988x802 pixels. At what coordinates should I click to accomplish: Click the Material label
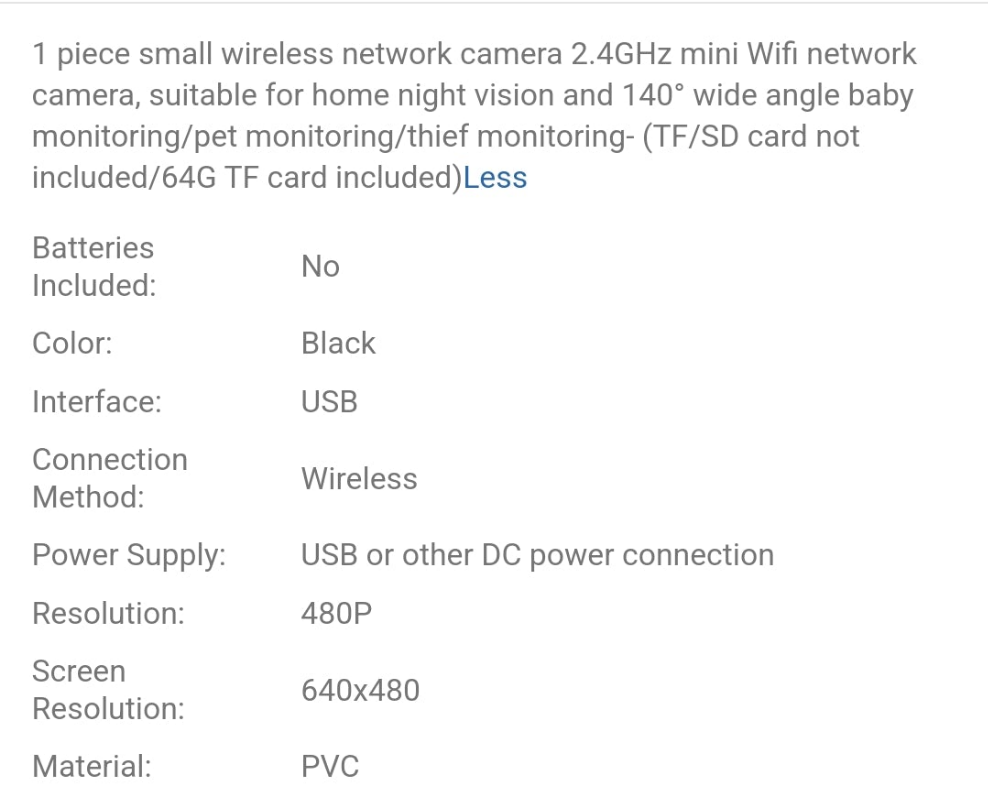click(91, 767)
